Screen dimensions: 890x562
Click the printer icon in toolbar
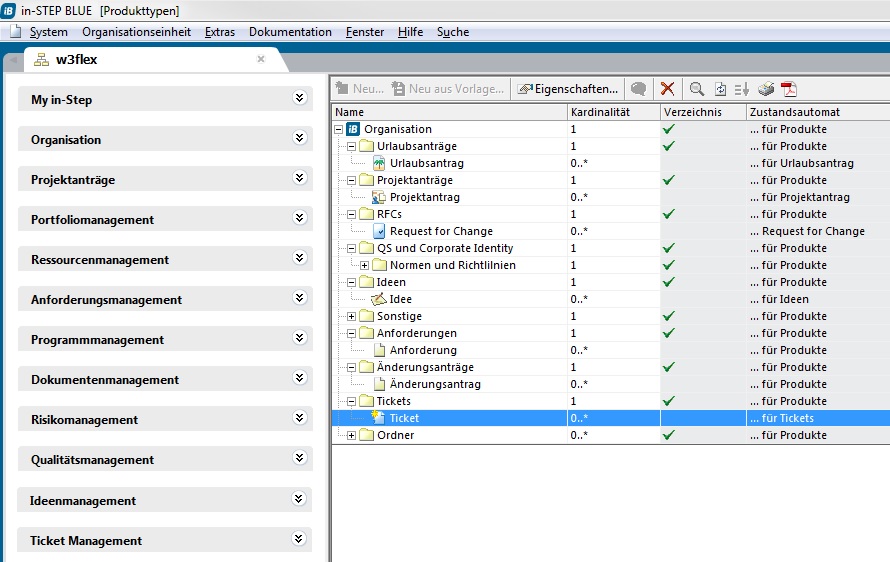click(766, 89)
